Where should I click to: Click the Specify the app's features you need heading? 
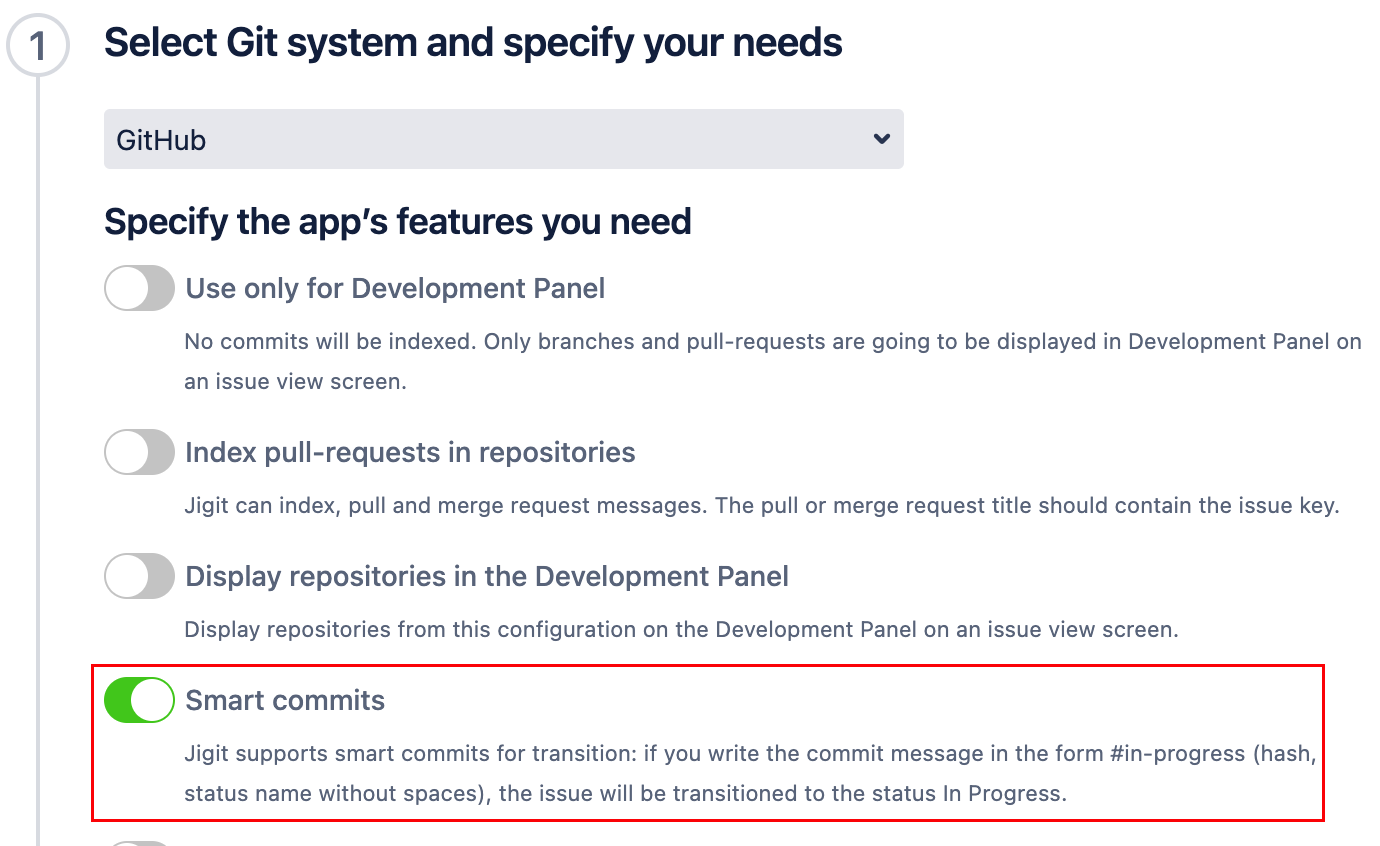[397, 221]
